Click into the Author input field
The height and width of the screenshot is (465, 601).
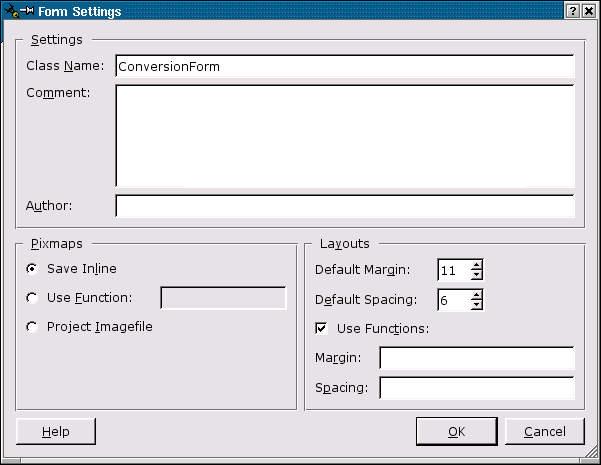pyautogui.click(x=344, y=206)
